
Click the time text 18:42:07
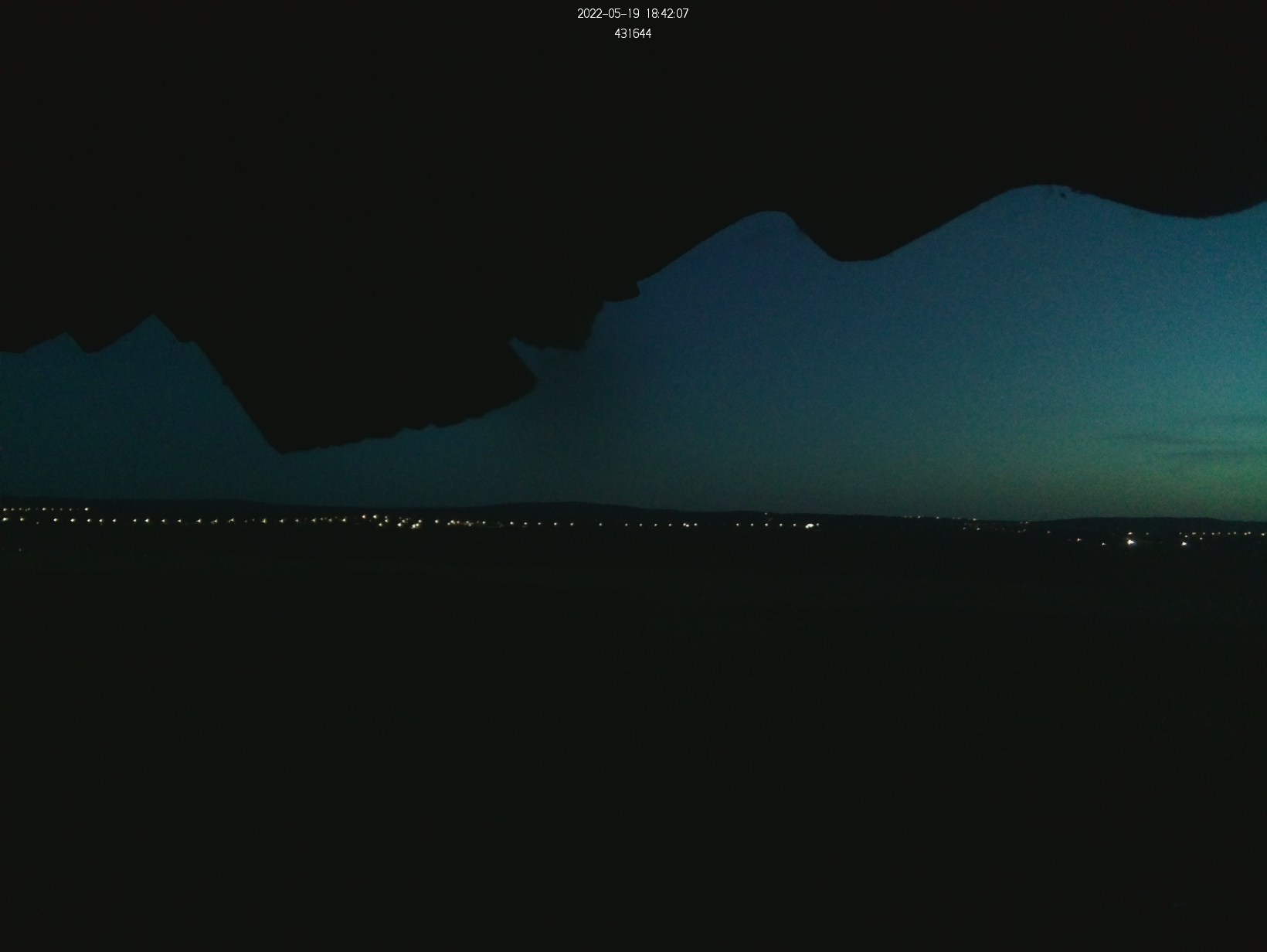pos(667,14)
